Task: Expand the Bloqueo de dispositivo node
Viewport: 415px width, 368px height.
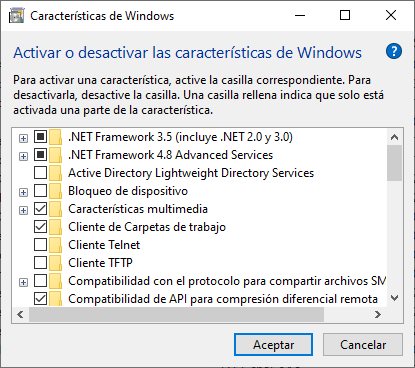Action: click(23, 192)
